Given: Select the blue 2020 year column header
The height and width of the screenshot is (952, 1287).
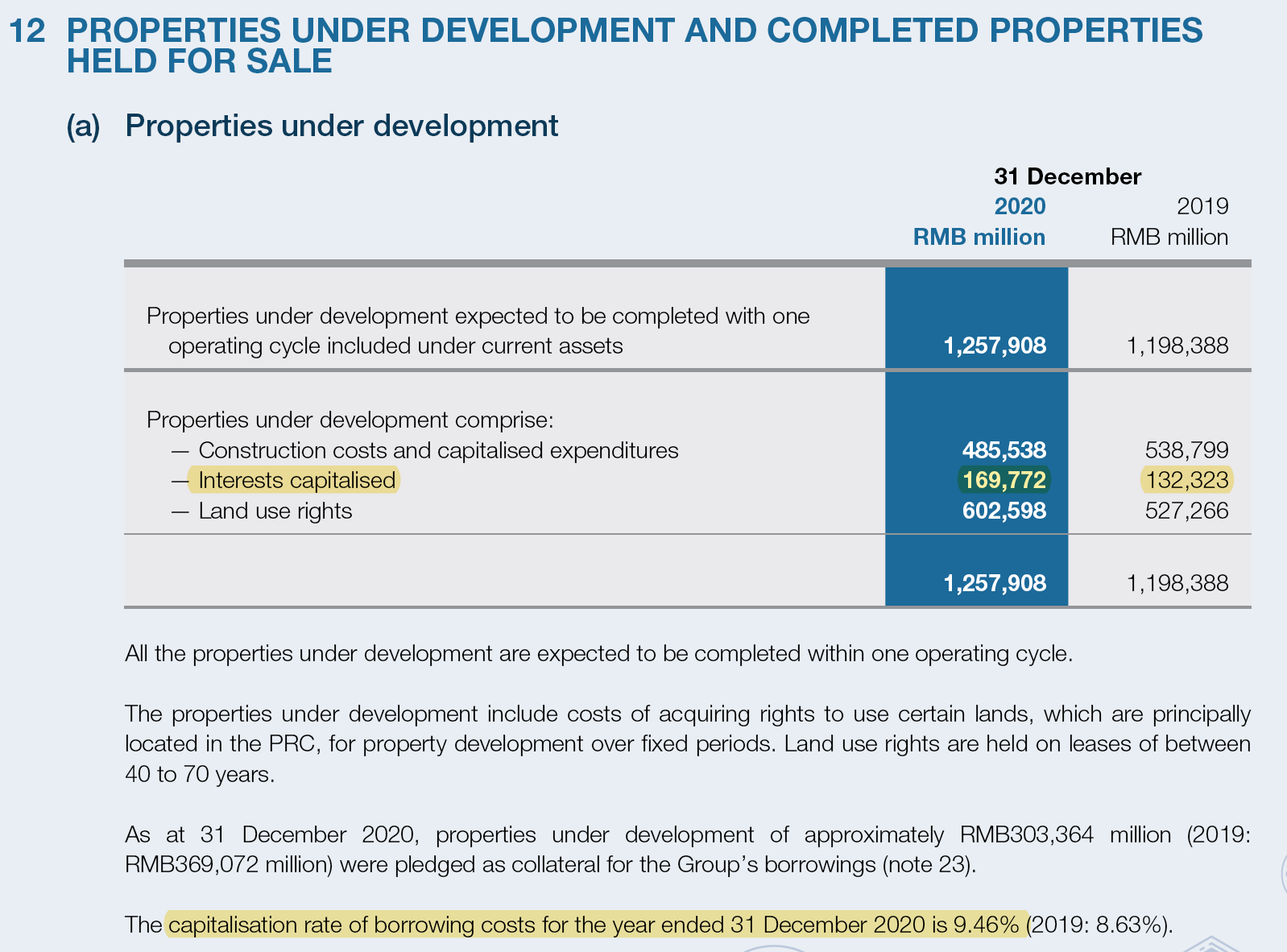Looking at the screenshot, I should pos(1020,206).
